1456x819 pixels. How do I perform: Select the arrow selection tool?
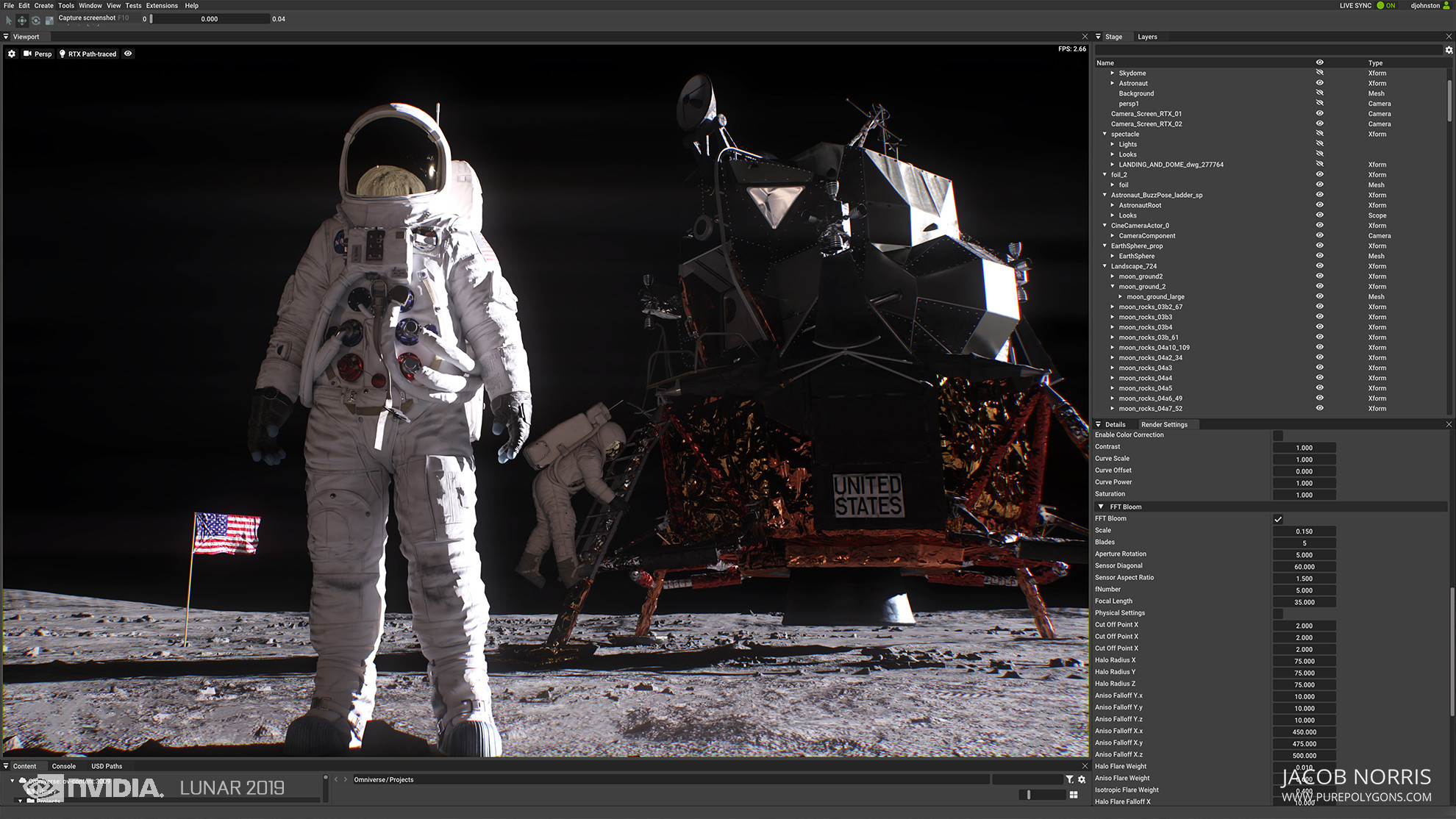pos(7,20)
